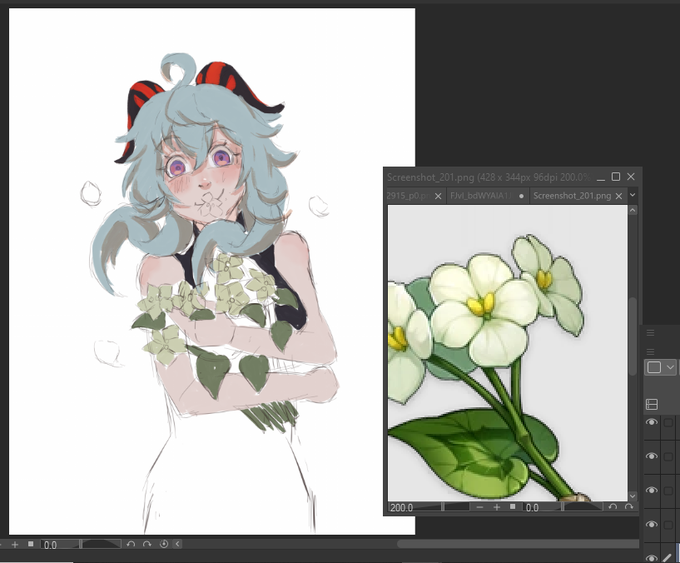The image size is (680, 563).
Task: Zoom in on the main canvas with plus icon
Action: [x=15, y=544]
